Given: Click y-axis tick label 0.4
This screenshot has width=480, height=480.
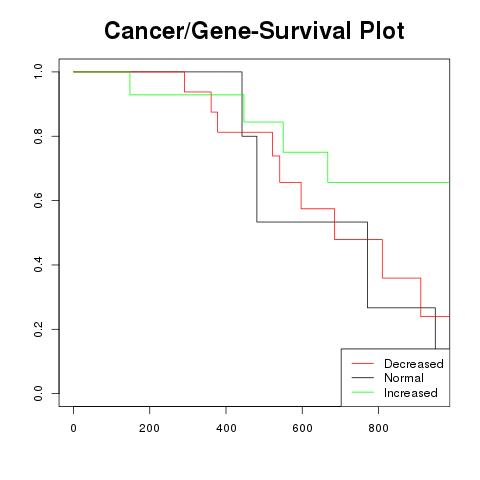Looking at the screenshot, I should 38,264.
